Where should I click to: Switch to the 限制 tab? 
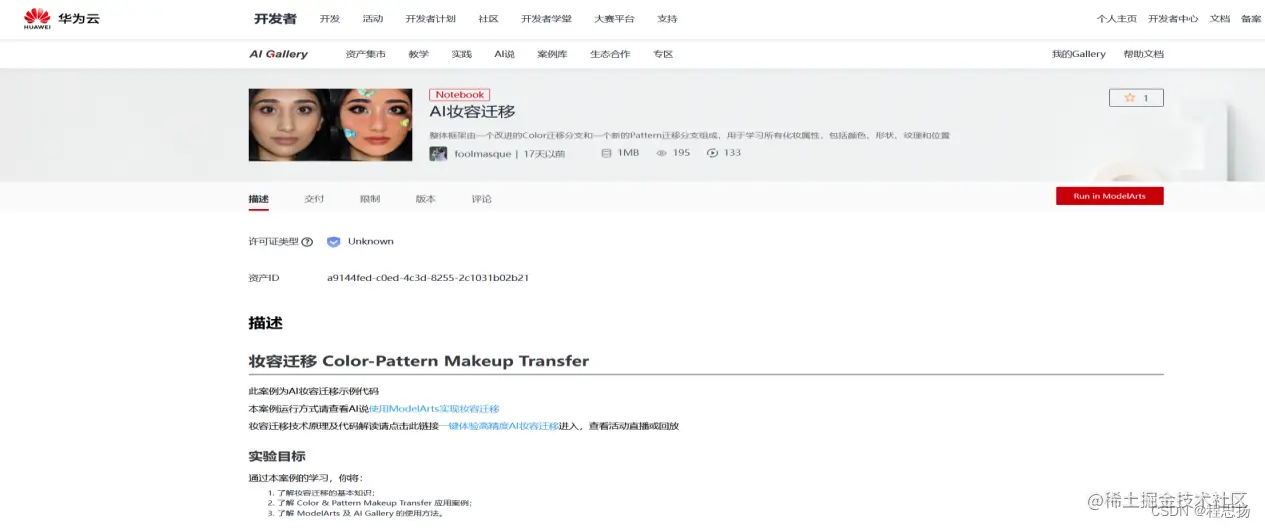[370, 199]
